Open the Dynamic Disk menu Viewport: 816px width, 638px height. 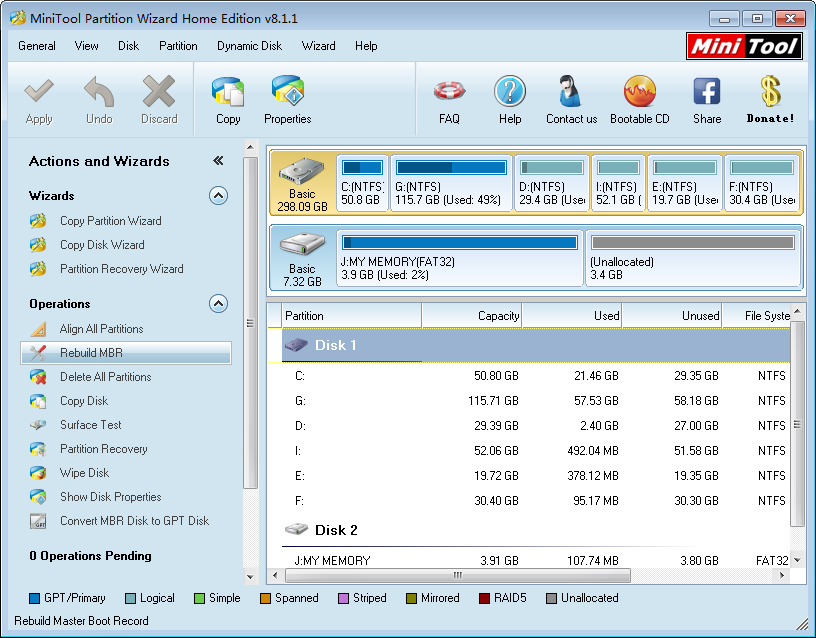click(249, 46)
